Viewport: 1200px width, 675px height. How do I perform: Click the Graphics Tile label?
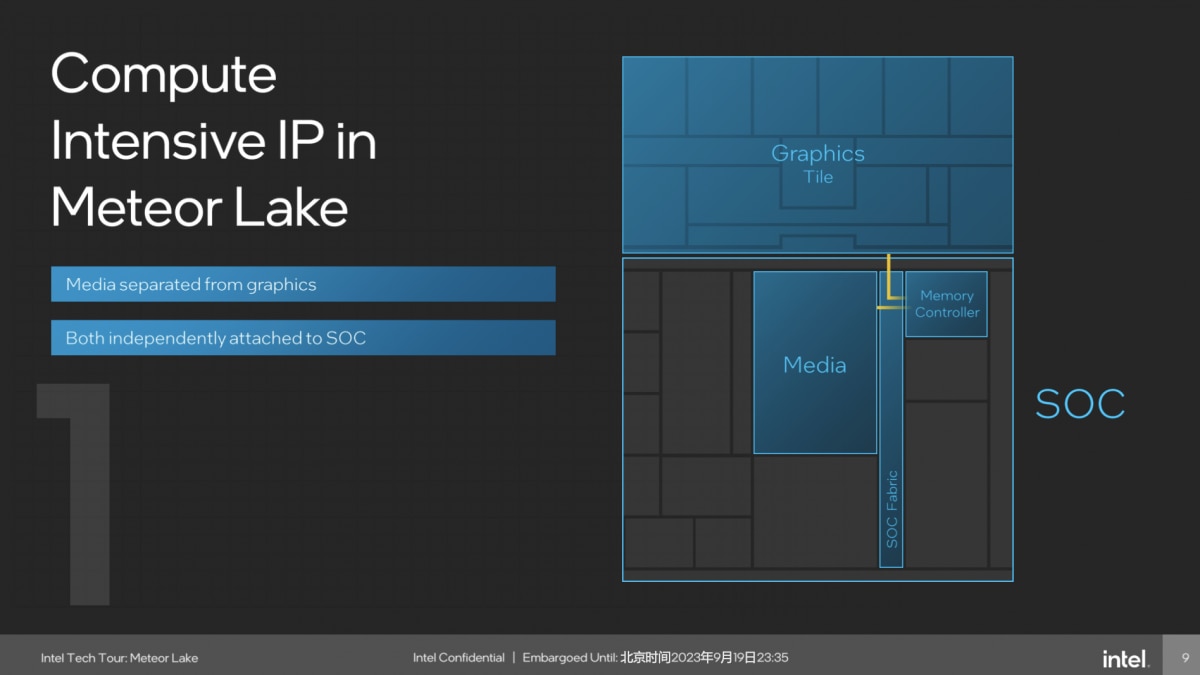click(817, 163)
